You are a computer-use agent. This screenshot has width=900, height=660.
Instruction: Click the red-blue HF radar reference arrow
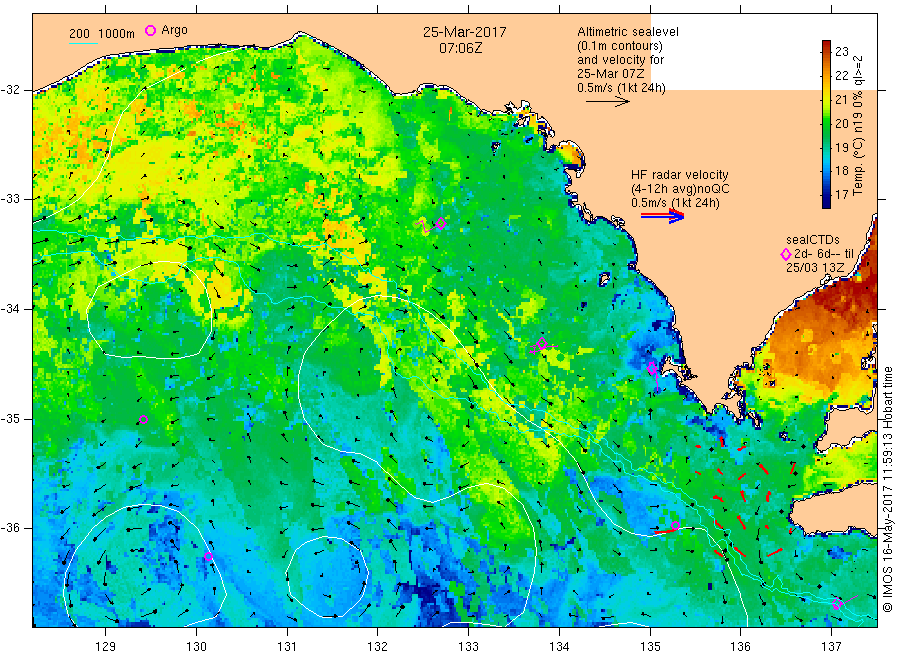click(662, 216)
